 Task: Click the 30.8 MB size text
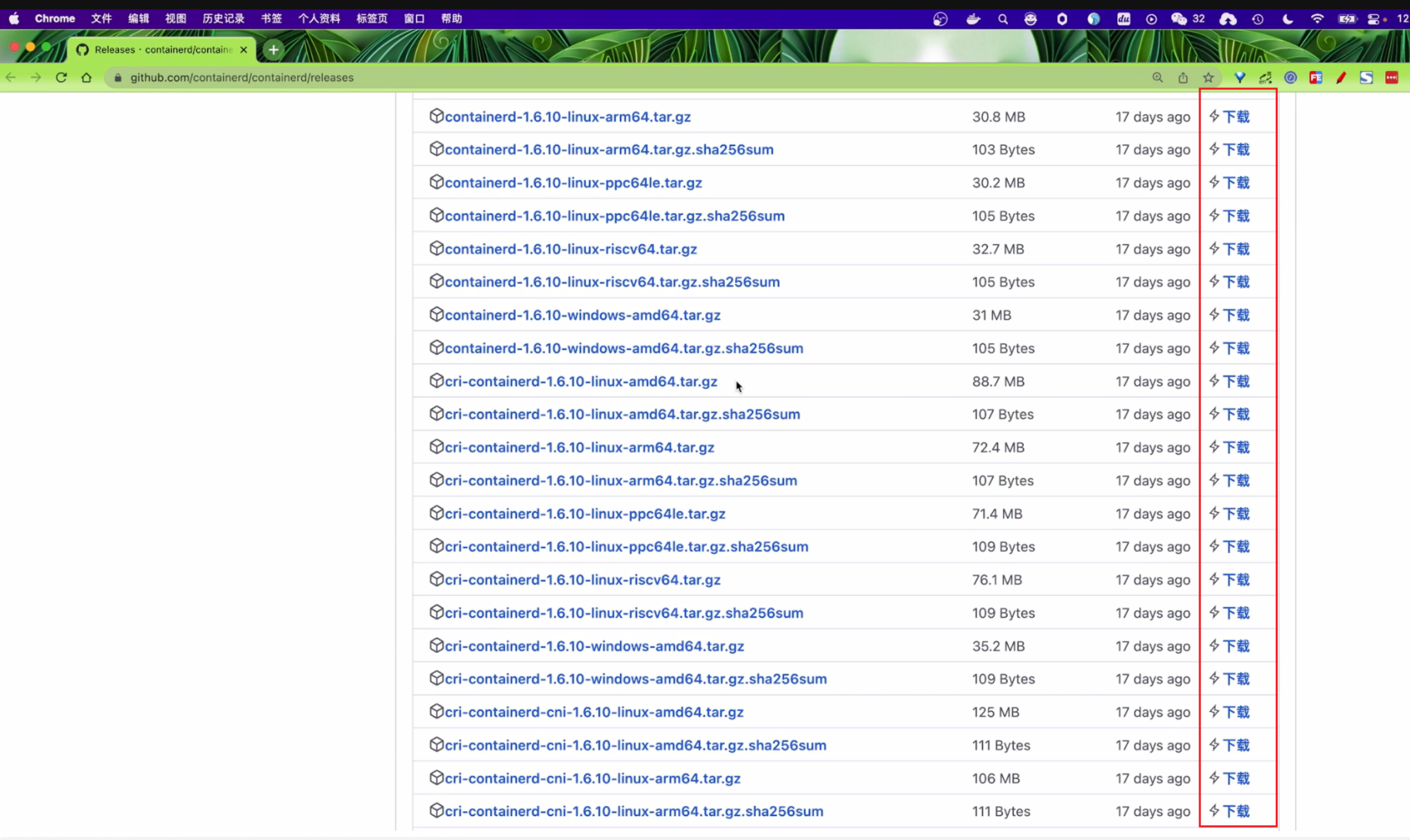998,117
